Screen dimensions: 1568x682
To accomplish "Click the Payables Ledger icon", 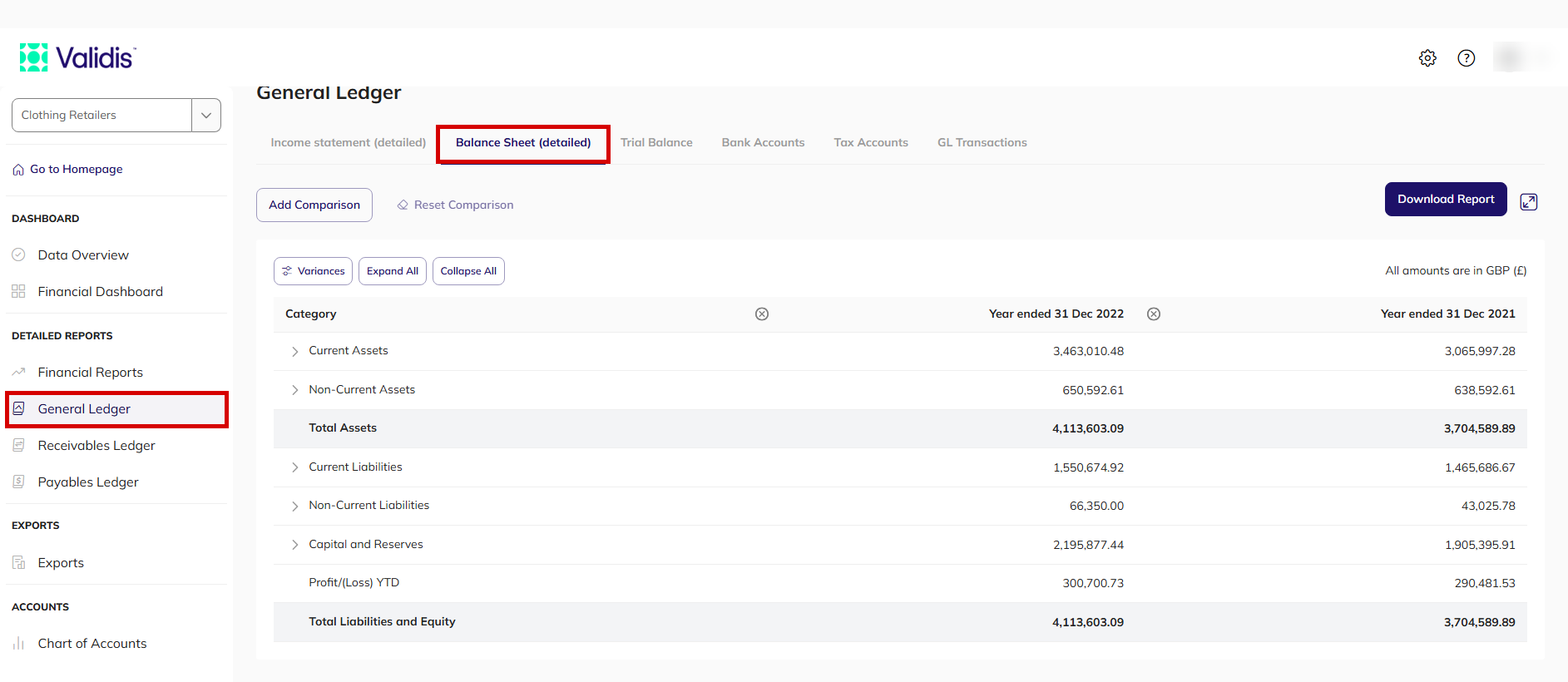I will [18, 482].
